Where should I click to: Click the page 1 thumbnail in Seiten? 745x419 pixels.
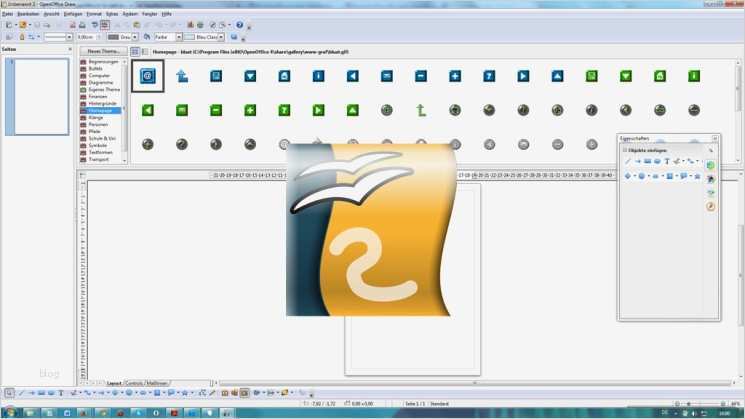coord(41,96)
